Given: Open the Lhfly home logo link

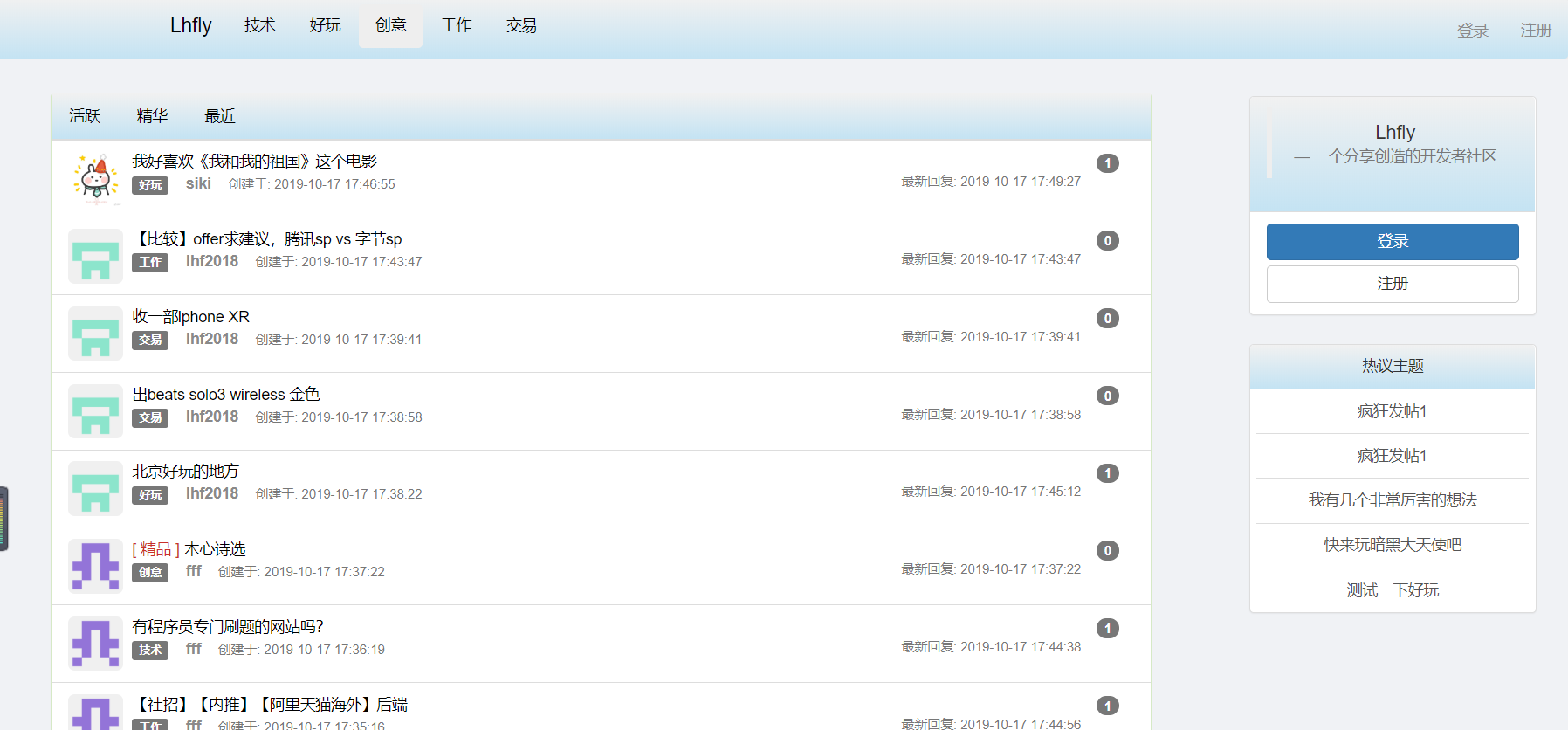Looking at the screenshot, I should point(190,25).
